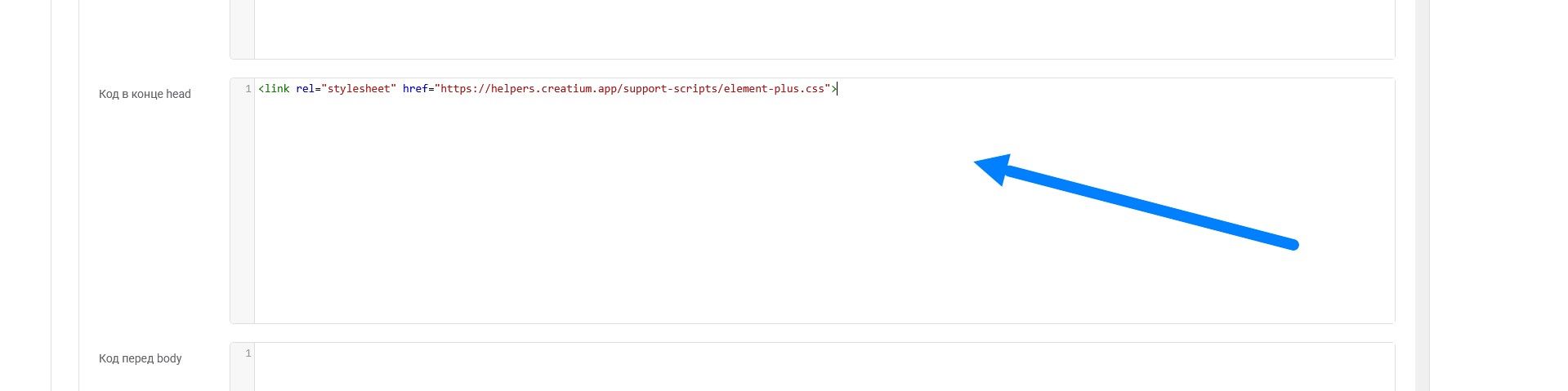Click the vertical scrollbar on the right
The width and height of the screenshot is (1568, 391).
point(1422,196)
